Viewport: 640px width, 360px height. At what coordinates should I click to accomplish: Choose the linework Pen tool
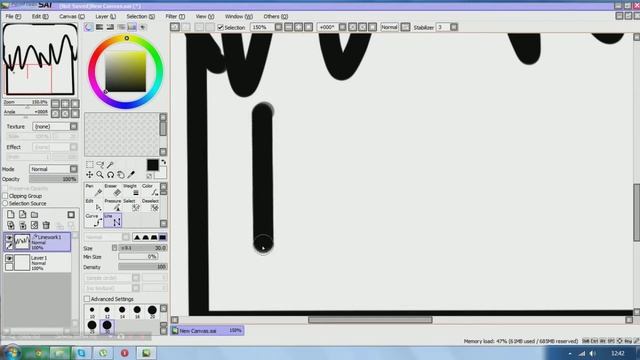(94, 190)
